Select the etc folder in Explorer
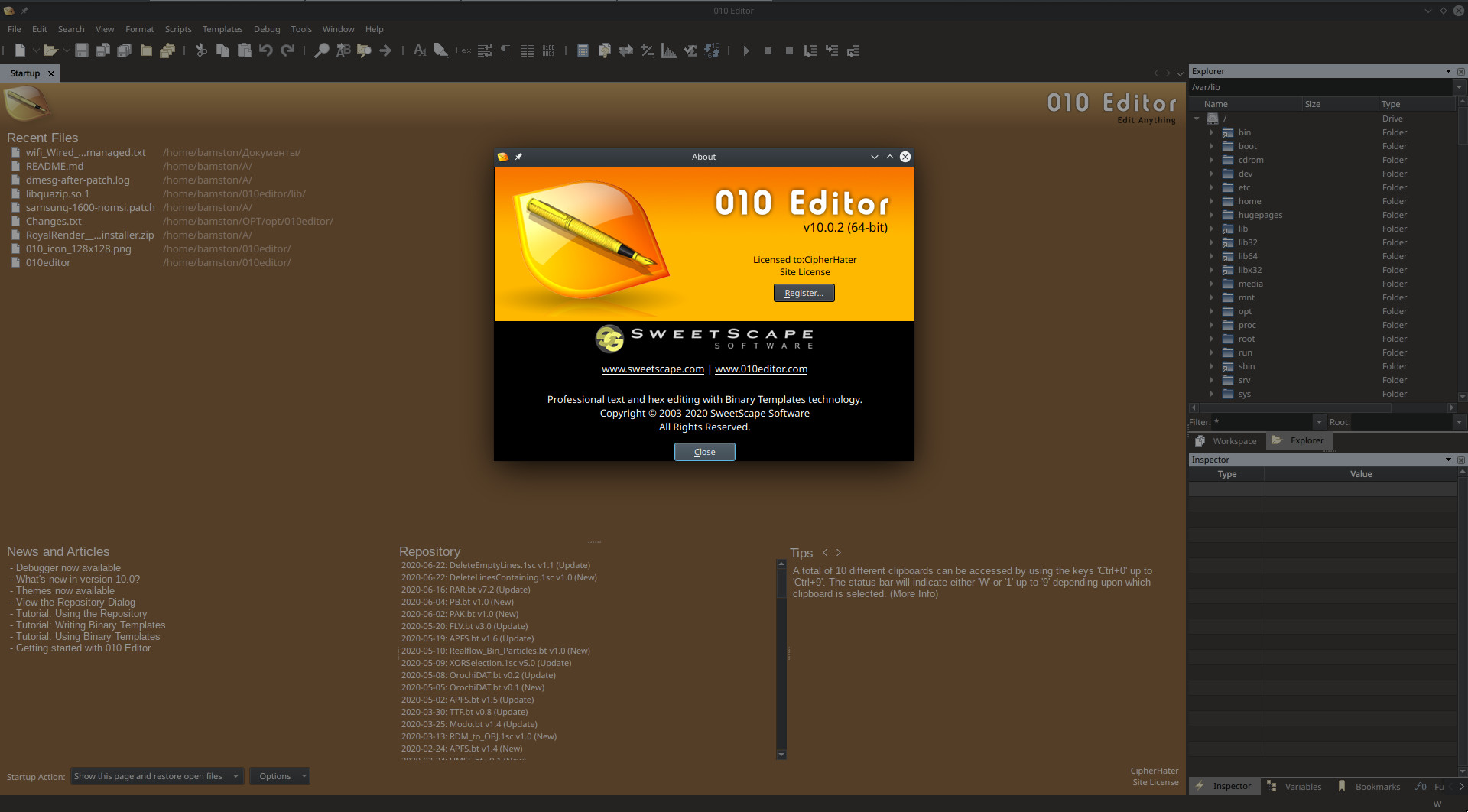The width and height of the screenshot is (1468, 812). pyautogui.click(x=1245, y=187)
